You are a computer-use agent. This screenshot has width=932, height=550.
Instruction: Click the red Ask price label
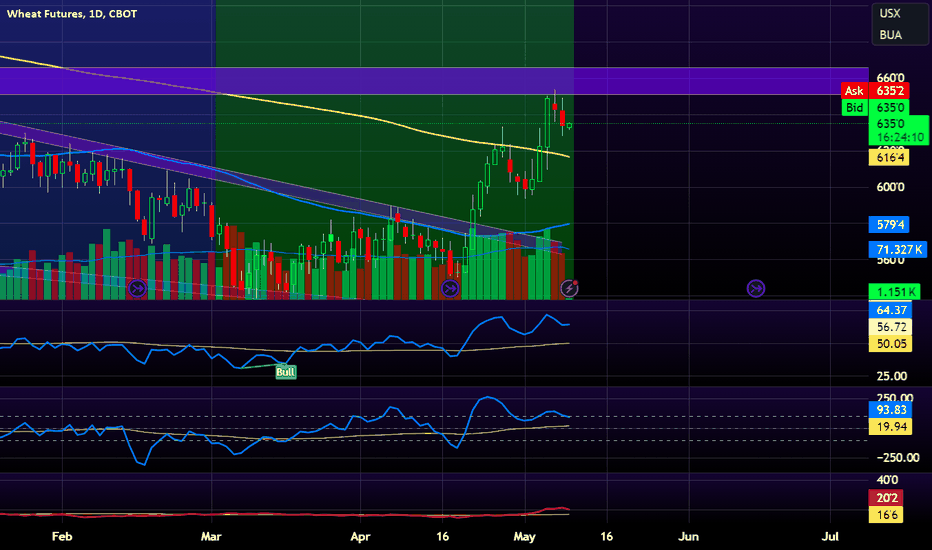(x=854, y=91)
